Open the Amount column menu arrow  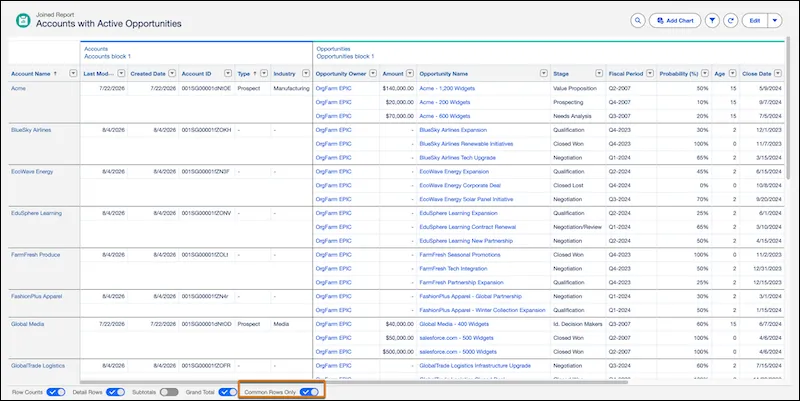click(x=410, y=73)
